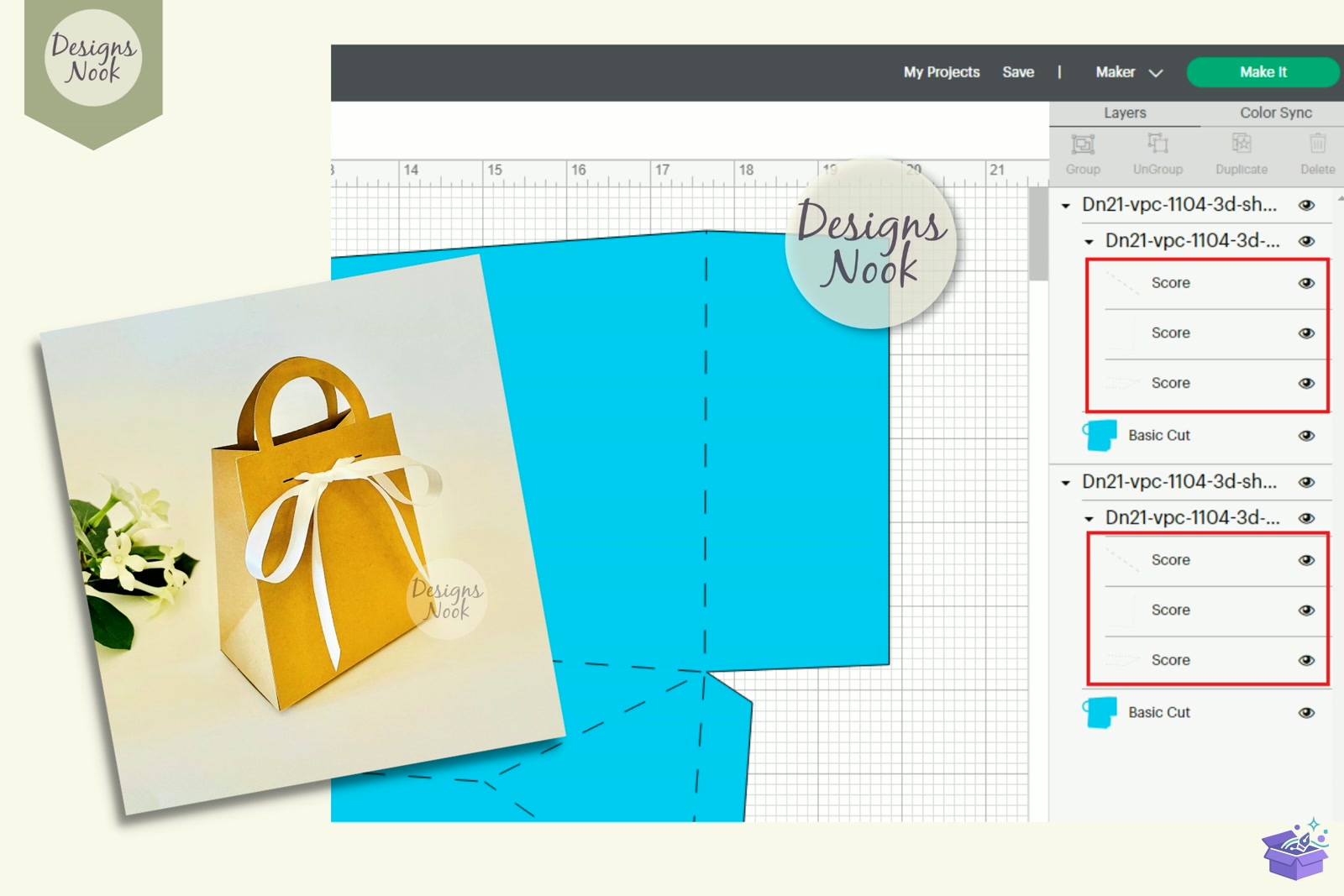This screenshot has height=896, width=1344.
Task: Toggle visibility of second Dn21-vpc-1104-3d-sh group
Action: 1306,482
